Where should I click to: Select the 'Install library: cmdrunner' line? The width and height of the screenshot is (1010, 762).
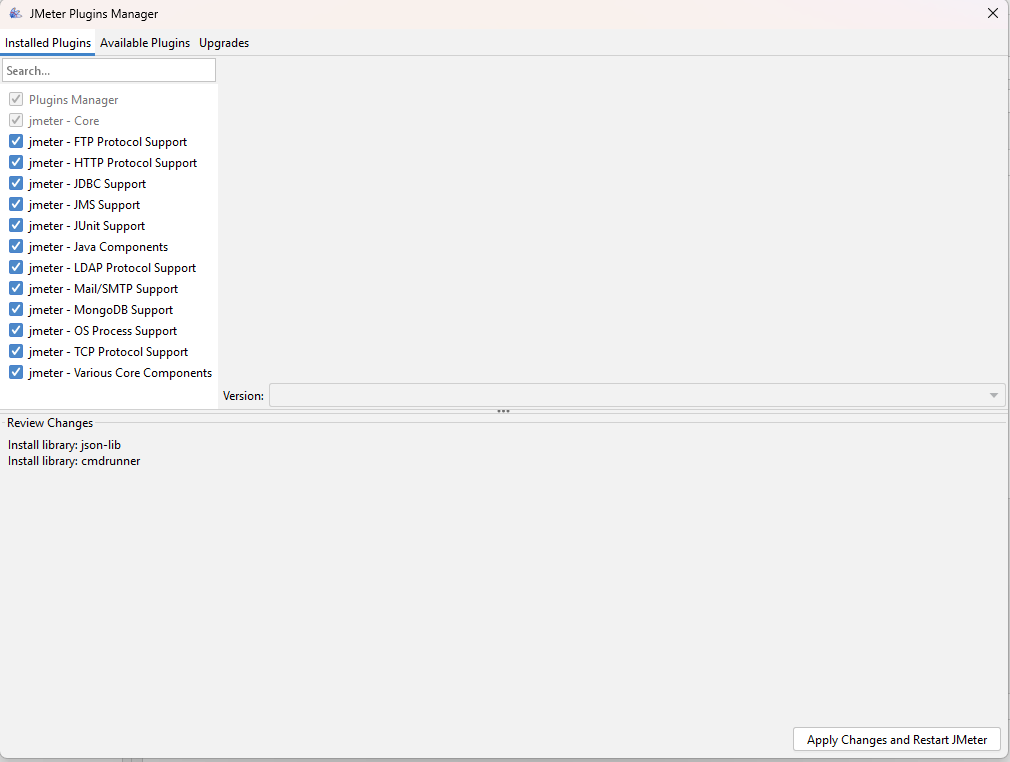(74, 461)
